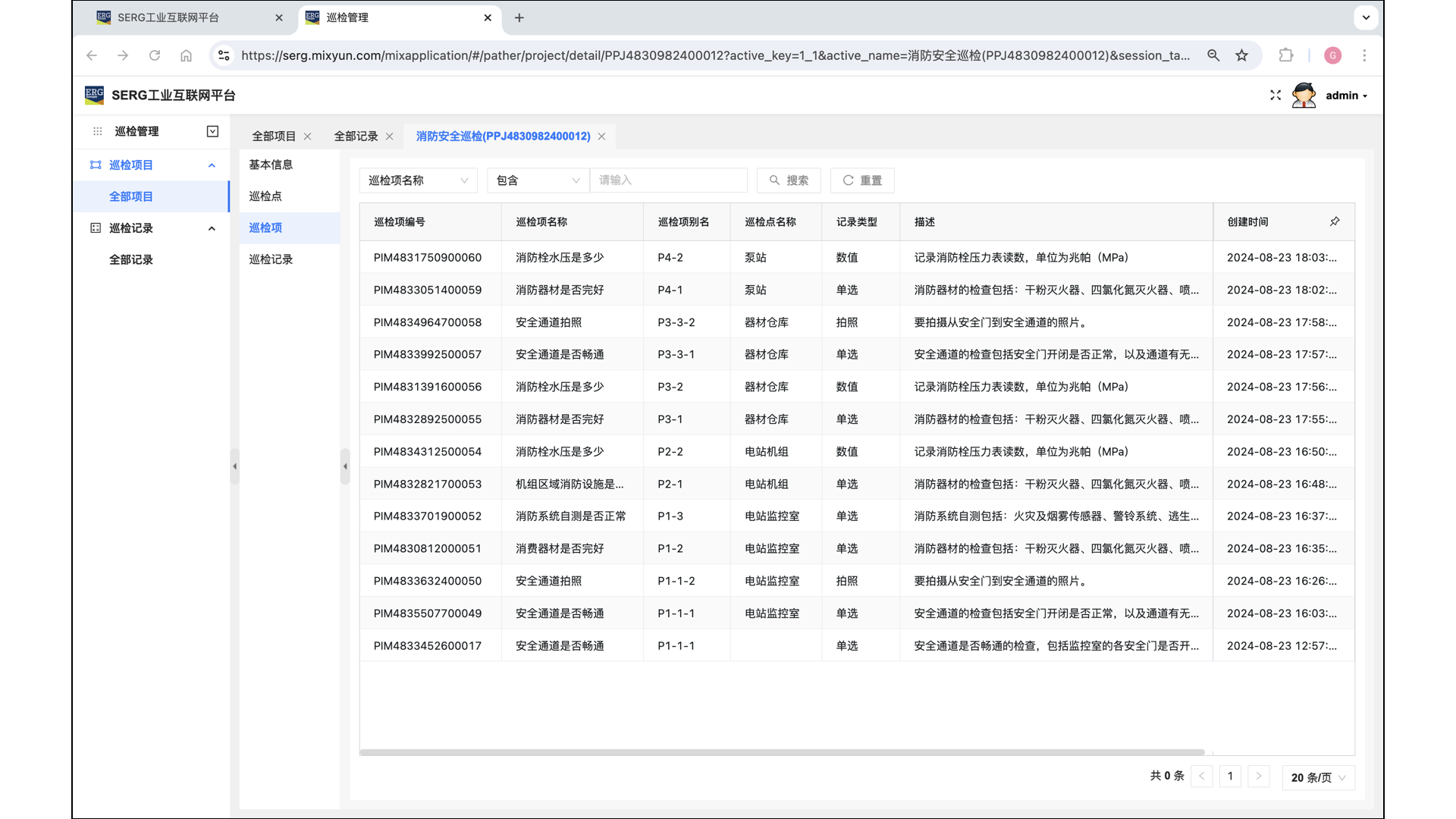1456x819 pixels.
Task: Click the horizontal table scrollbar
Action: [x=781, y=752]
